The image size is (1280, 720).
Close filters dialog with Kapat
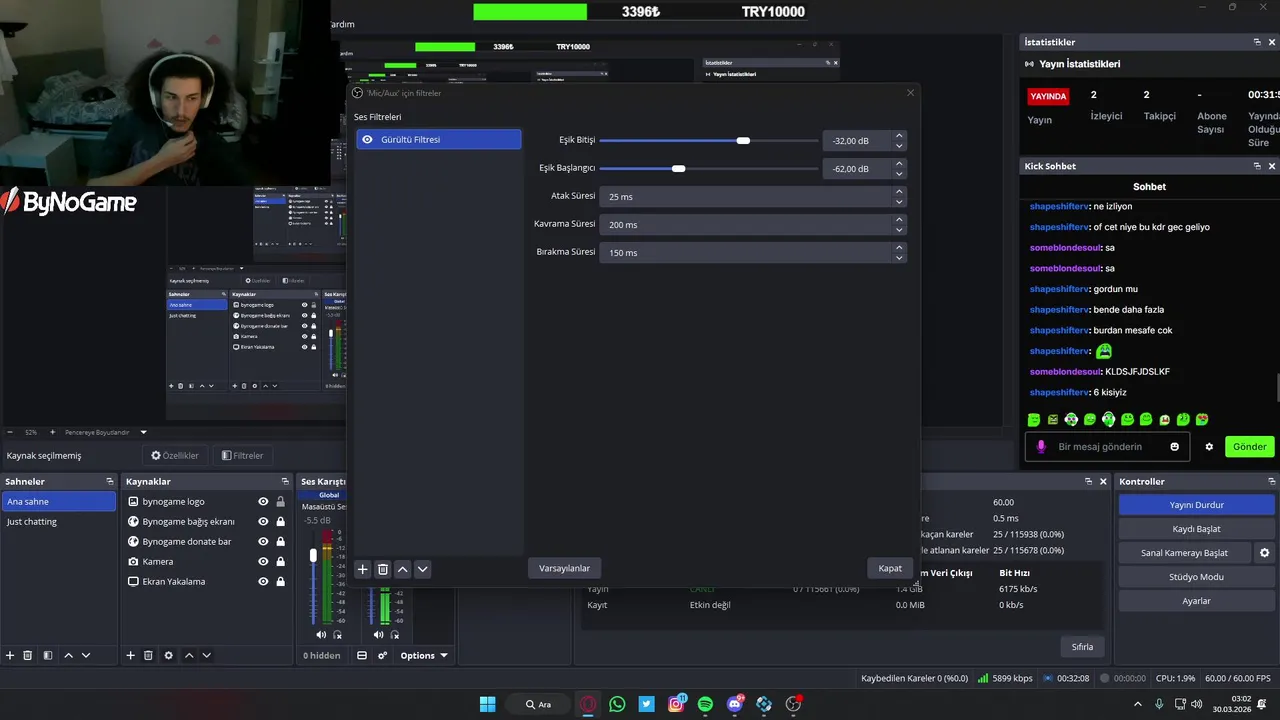890,568
